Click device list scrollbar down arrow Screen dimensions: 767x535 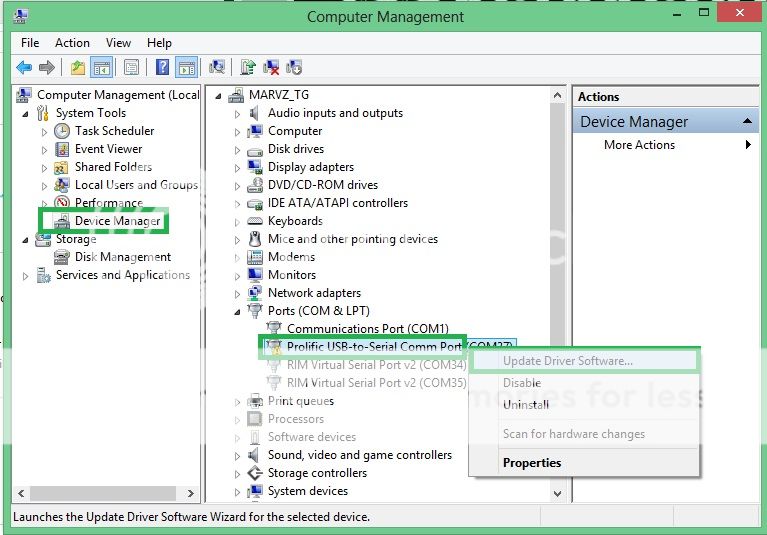click(x=557, y=493)
